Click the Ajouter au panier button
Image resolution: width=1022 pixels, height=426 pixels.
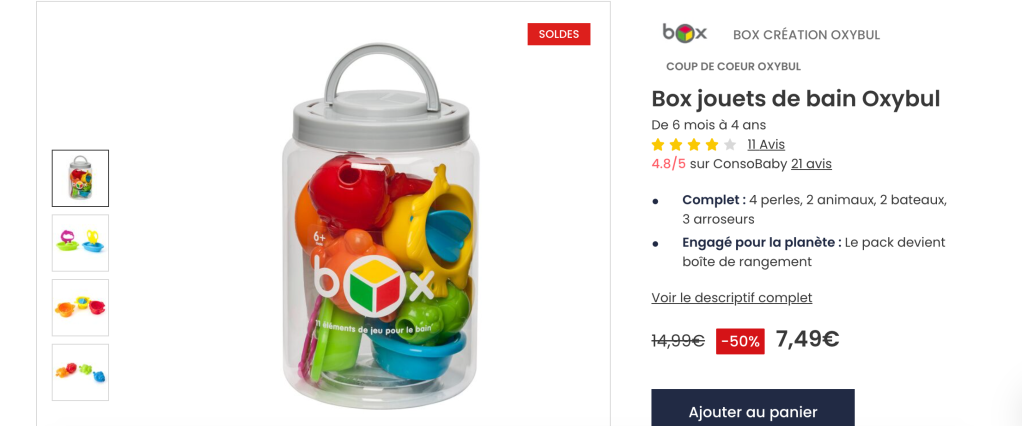[753, 408]
